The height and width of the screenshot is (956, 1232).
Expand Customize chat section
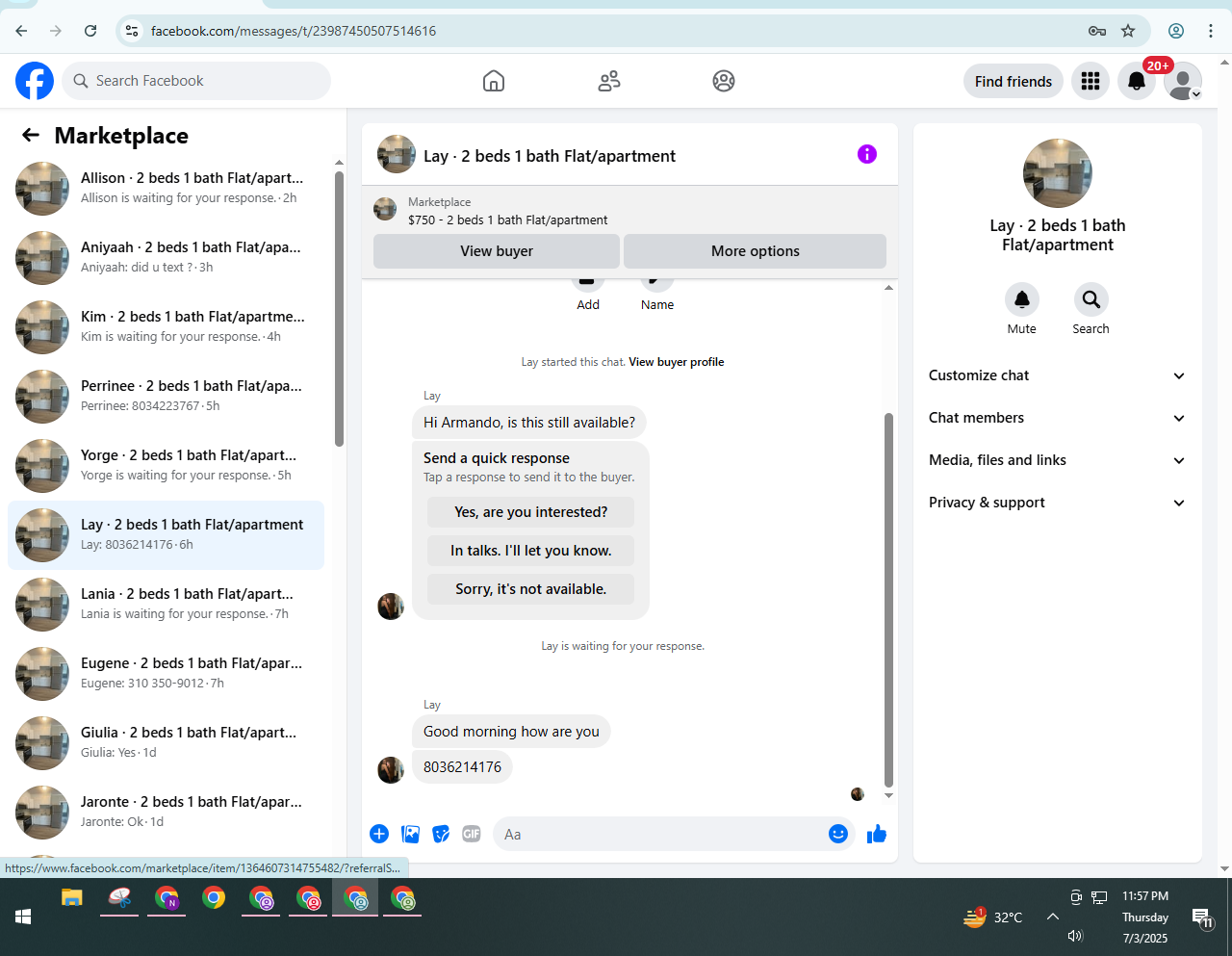pos(1057,375)
